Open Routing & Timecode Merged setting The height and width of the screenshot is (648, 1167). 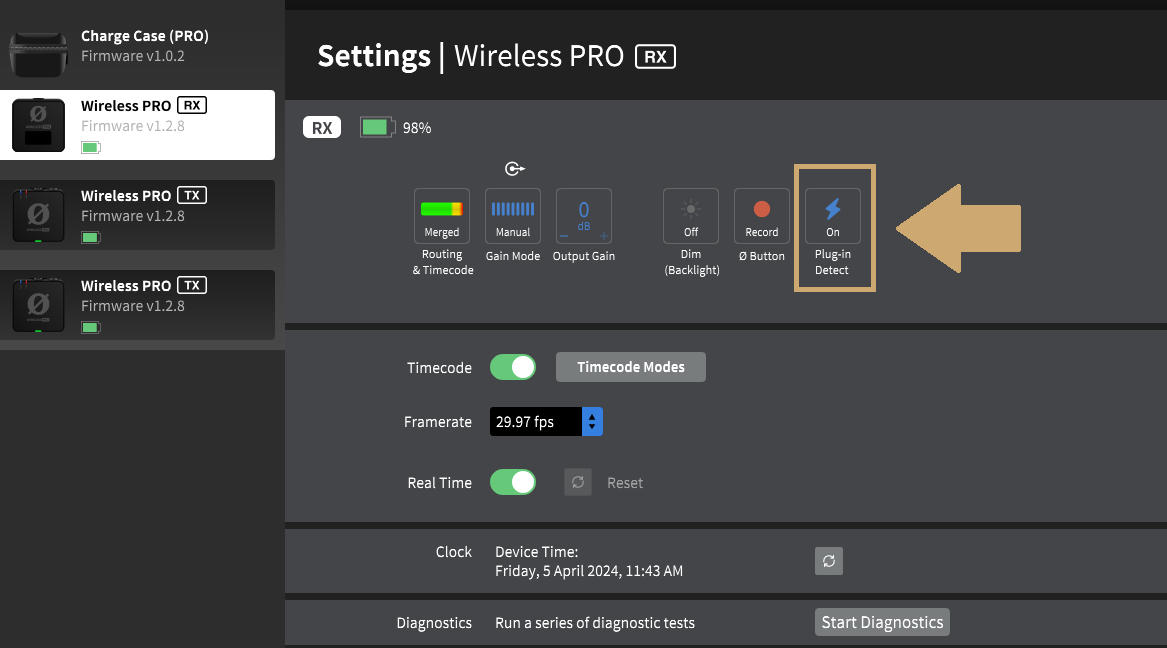click(441, 216)
